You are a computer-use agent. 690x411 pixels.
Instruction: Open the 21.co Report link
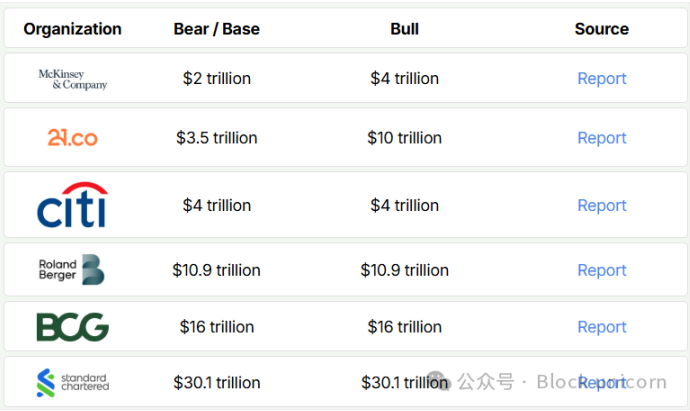(602, 138)
